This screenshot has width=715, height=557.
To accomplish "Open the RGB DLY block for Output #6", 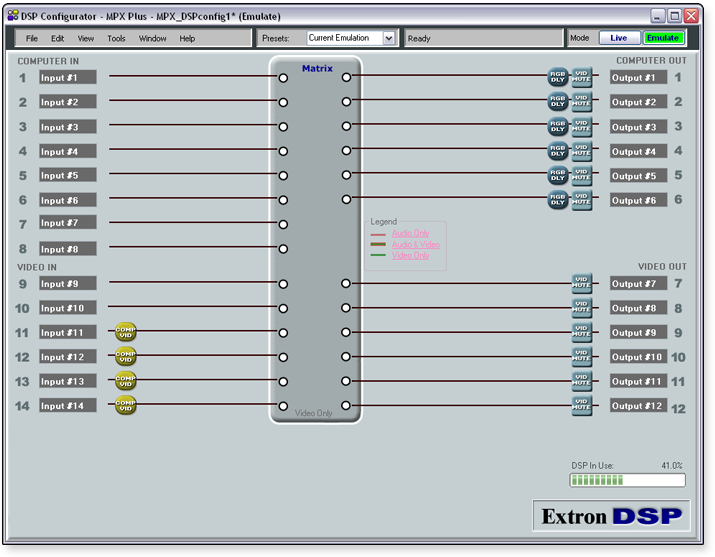I will [x=557, y=200].
